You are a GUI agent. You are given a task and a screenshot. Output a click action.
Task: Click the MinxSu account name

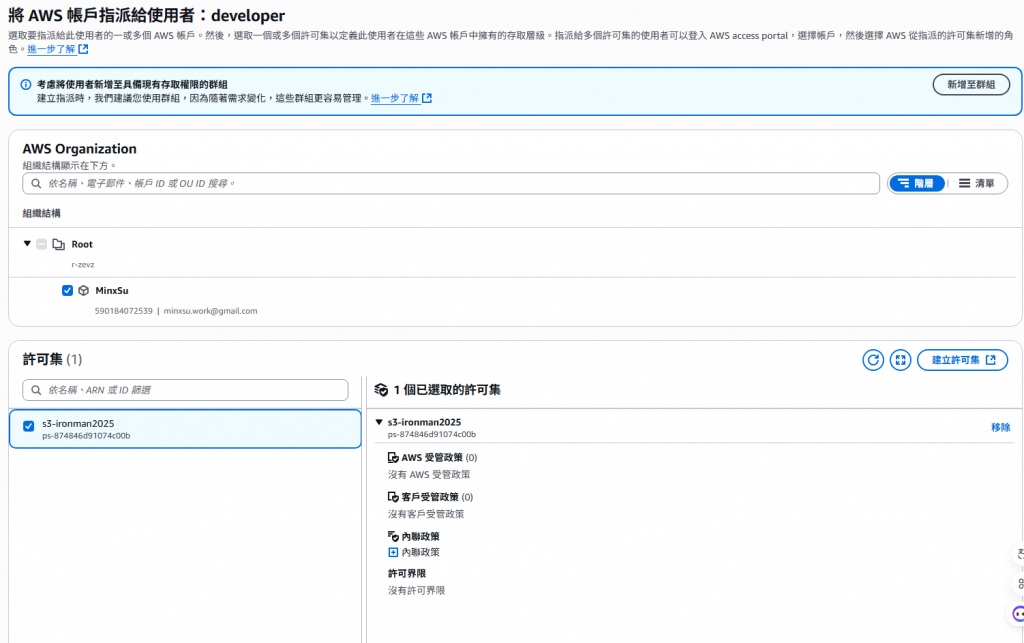coord(112,290)
